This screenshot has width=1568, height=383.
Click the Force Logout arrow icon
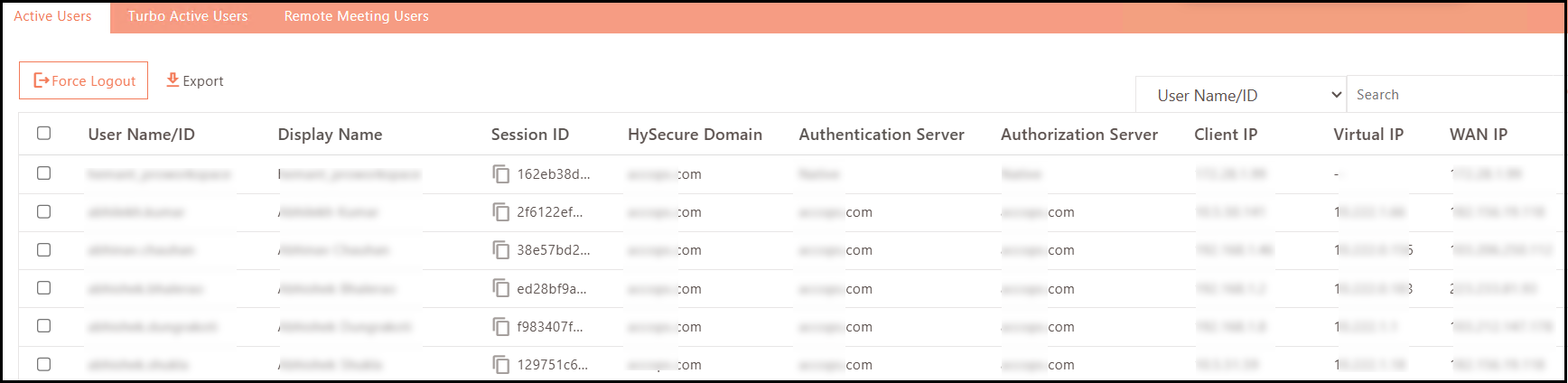click(41, 80)
